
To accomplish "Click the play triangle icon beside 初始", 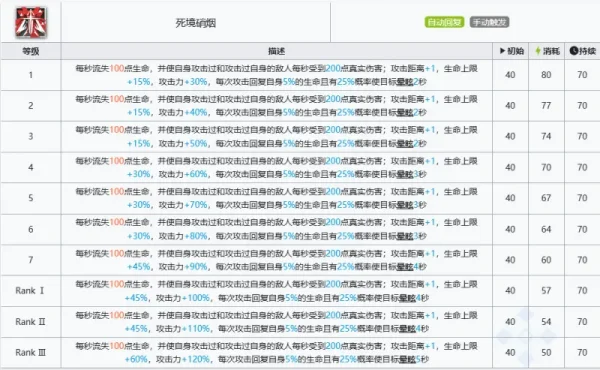I will click(502, 51).
